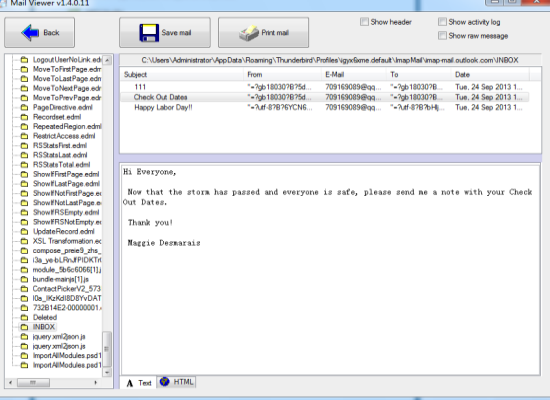Click inside the message body text area
This screenshot has height=400, width=550.
330,269
